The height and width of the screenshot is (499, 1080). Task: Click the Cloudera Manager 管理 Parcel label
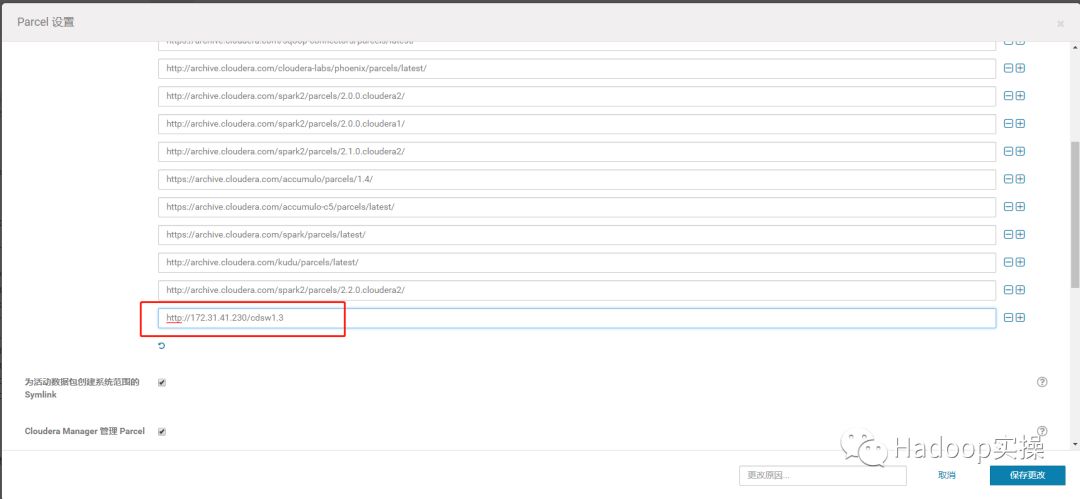pyautogui.click(x=85, y=431)
